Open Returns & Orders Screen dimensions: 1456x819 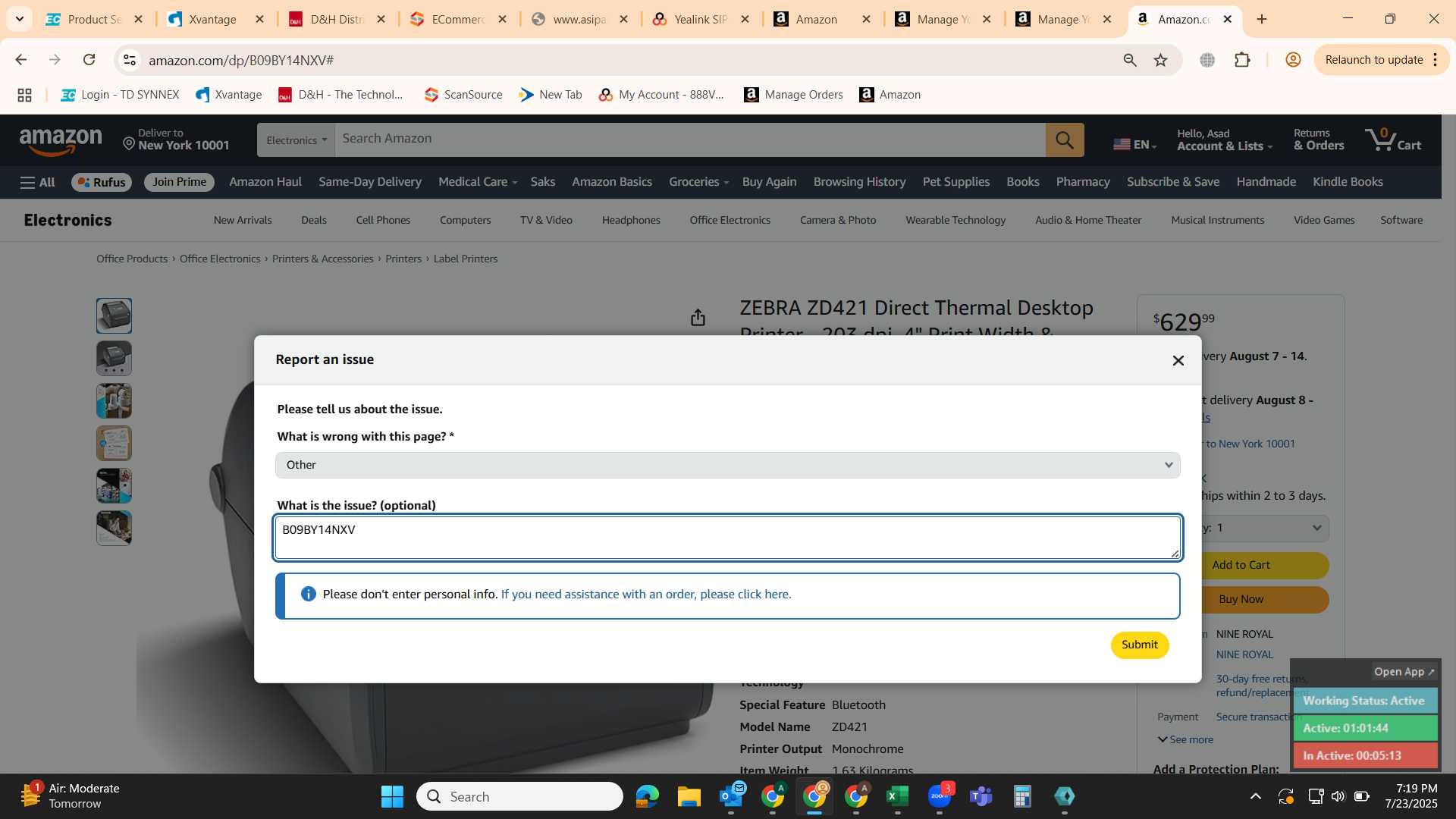tap(1318, 140)
